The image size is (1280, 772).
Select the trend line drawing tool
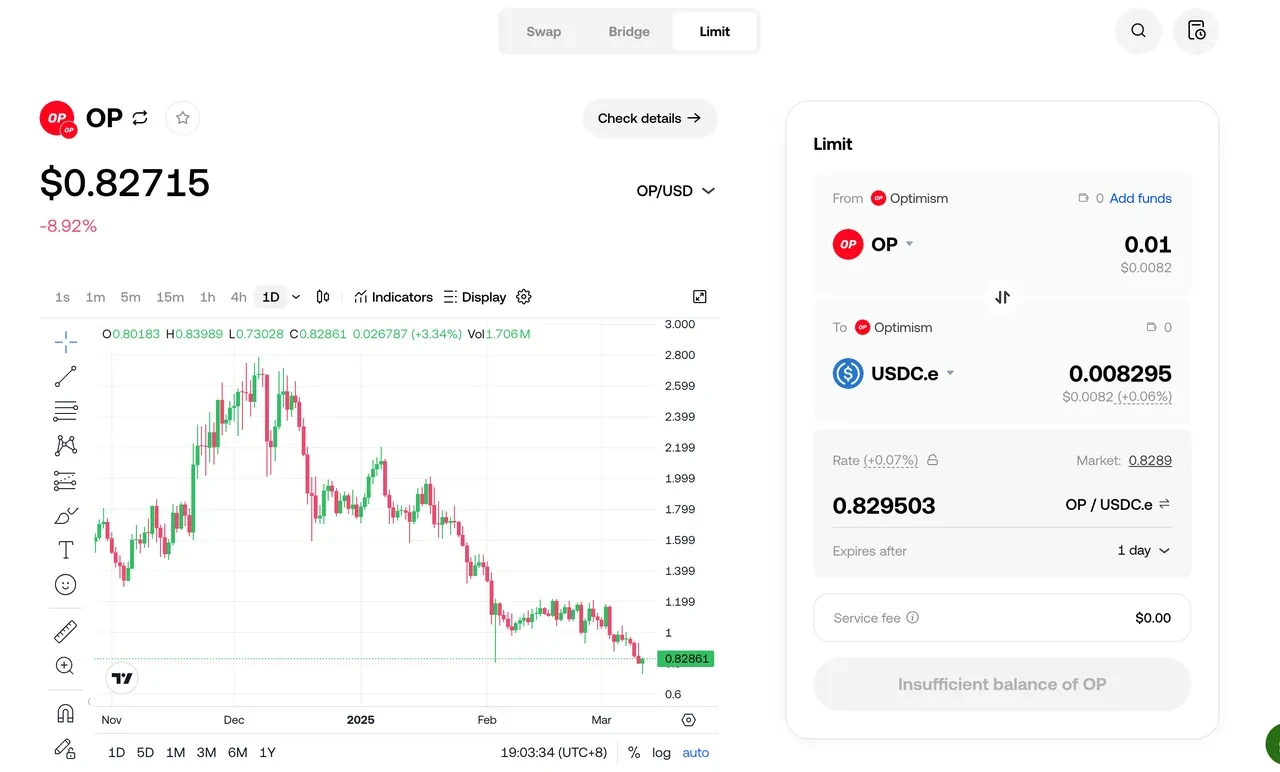(x=66, y=377)
